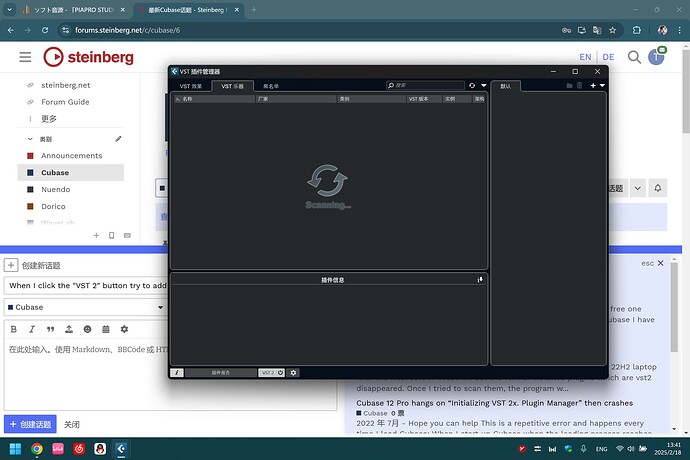Insert emoji in composer

pyautogui.click(x=88, y=329)
